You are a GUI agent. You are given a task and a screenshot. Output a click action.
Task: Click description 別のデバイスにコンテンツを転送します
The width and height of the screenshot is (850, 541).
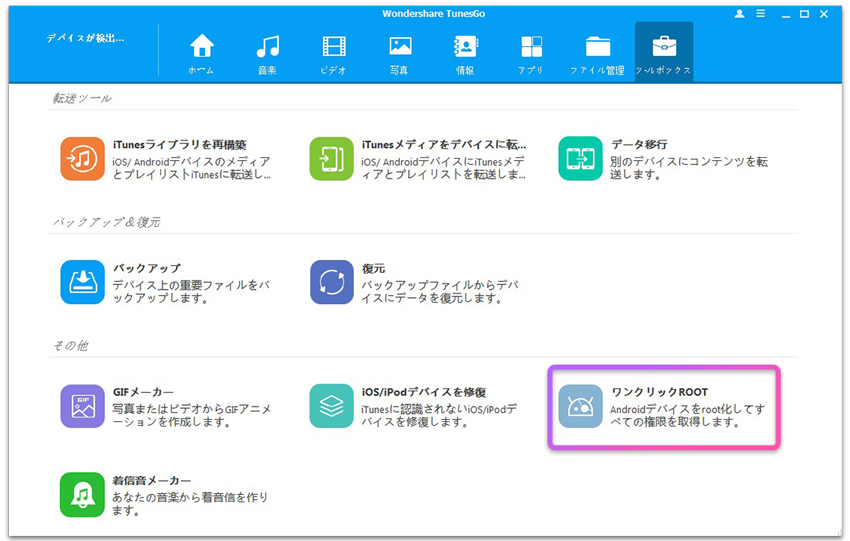689,168
